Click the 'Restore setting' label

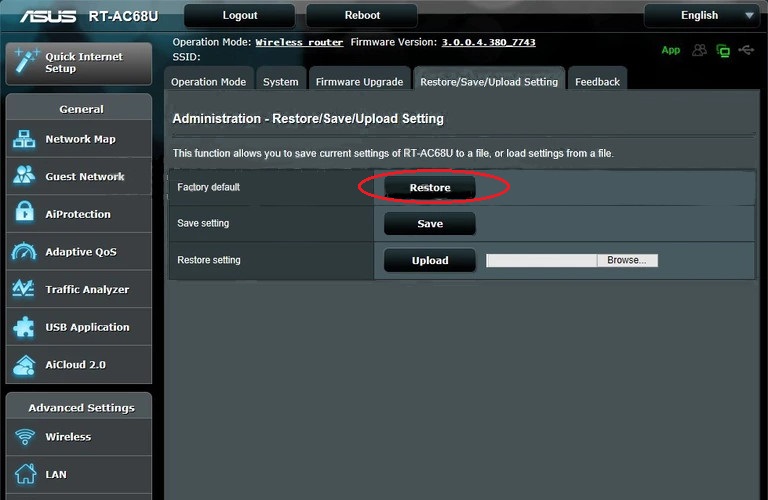click(x=209, y=260)
